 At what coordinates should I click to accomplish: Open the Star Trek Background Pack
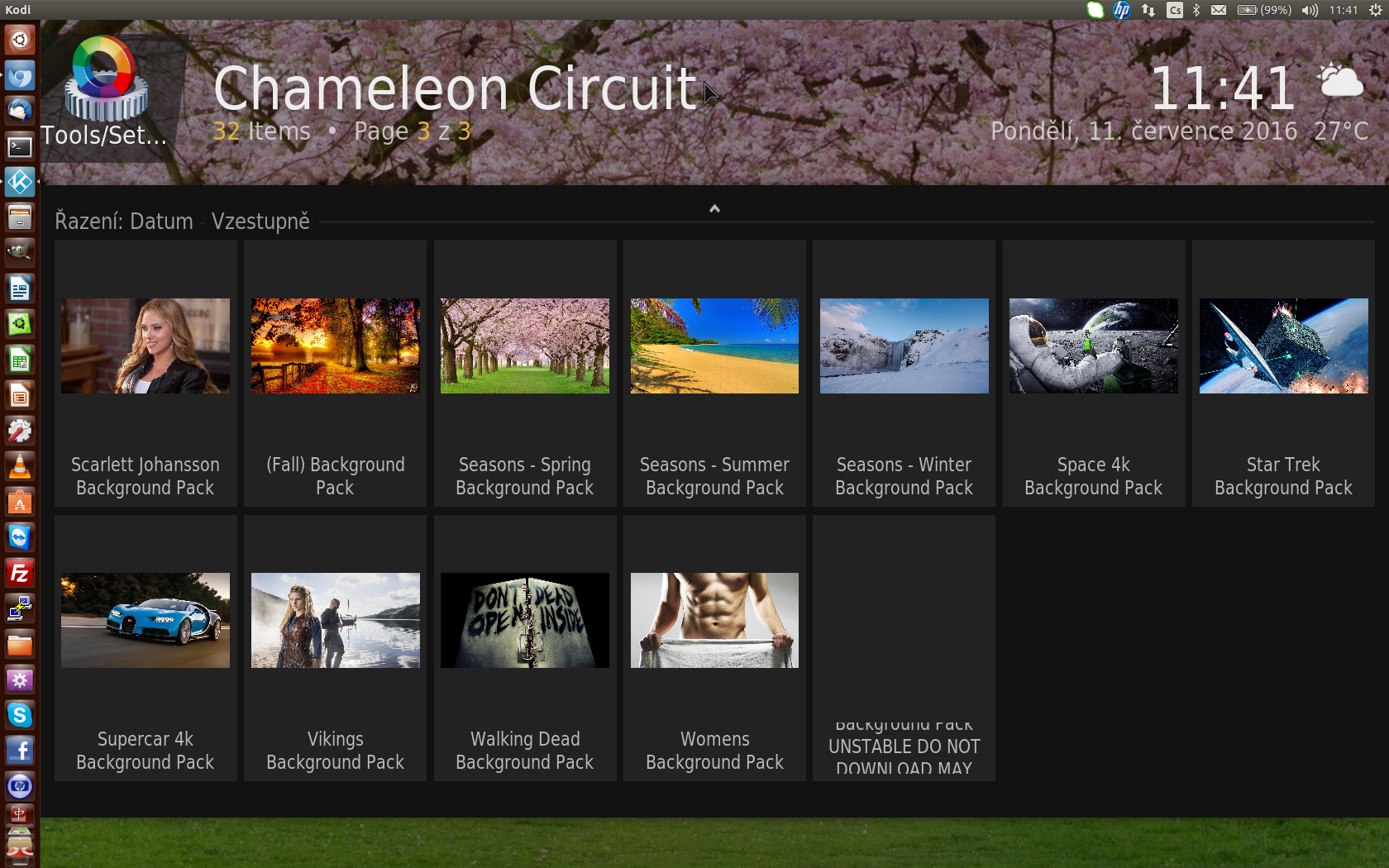point(1283,374)
